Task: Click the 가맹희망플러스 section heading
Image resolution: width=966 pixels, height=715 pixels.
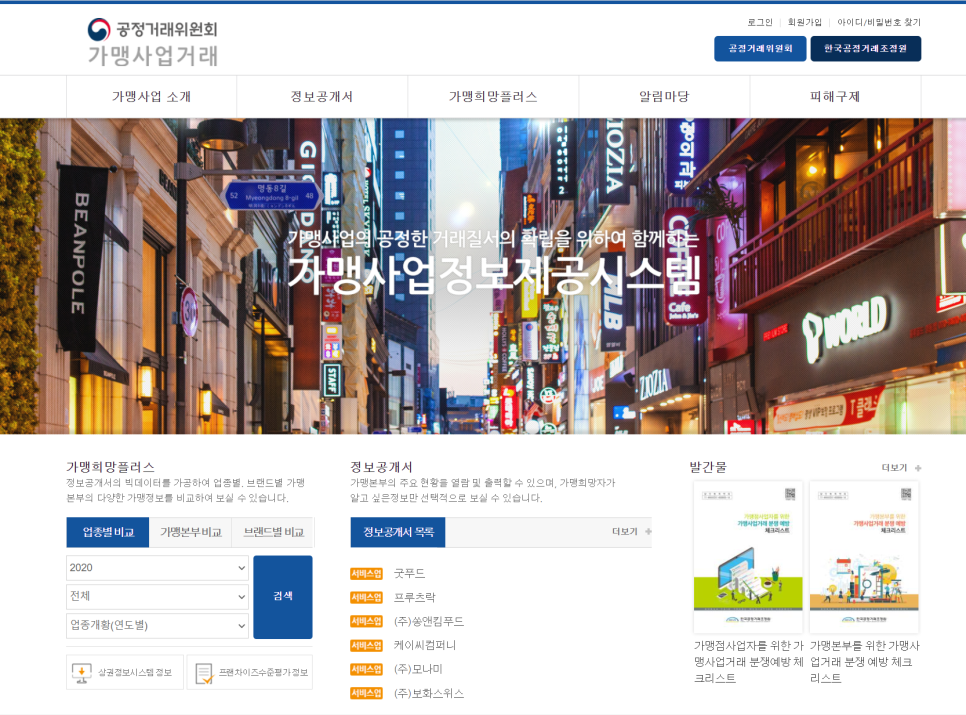Action: point(110,467)
